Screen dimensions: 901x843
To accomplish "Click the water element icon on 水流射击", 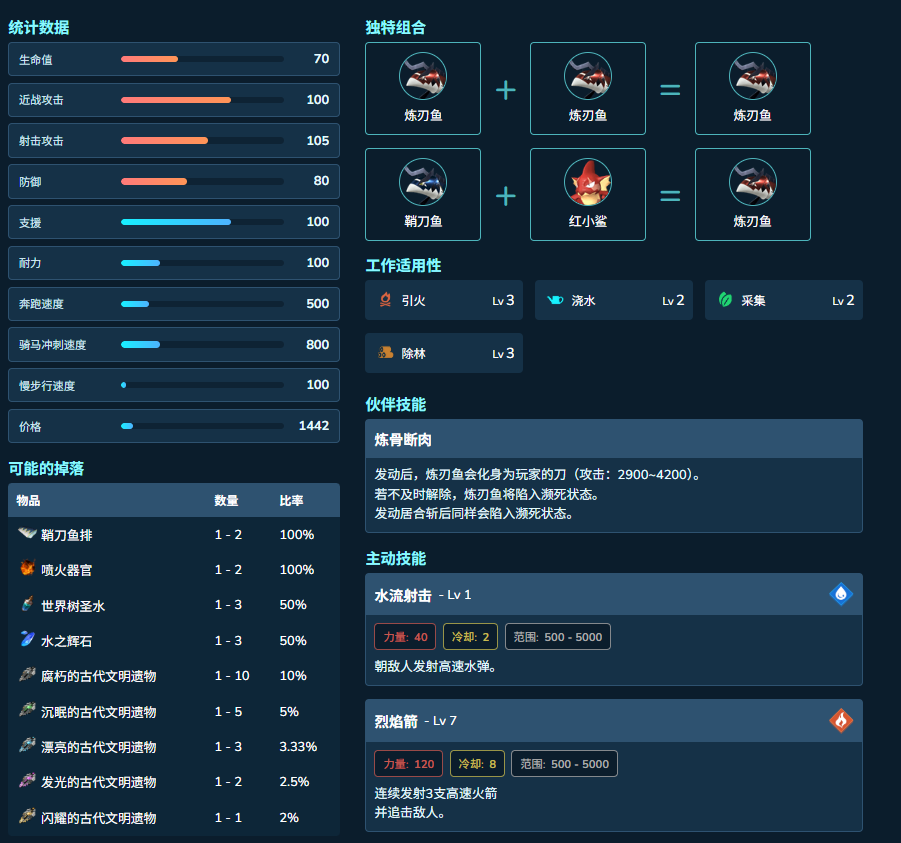I will tap(841, 594).
